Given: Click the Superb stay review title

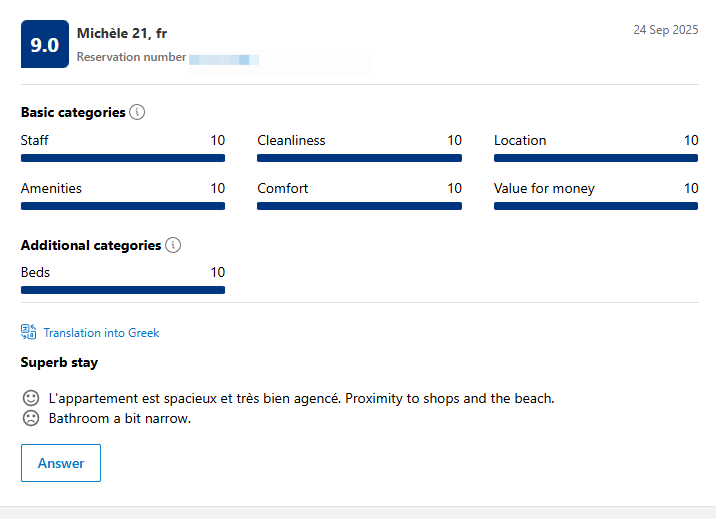Looking at the screenshot, I should click(59, 362).
